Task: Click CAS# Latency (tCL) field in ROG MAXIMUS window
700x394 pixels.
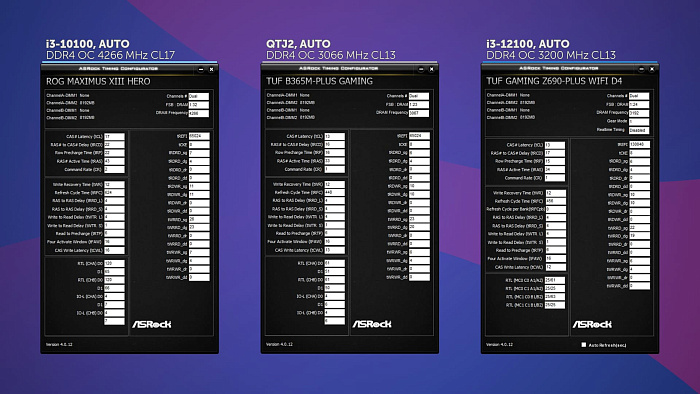Action: pyautogui.click(x=114, y=137)
